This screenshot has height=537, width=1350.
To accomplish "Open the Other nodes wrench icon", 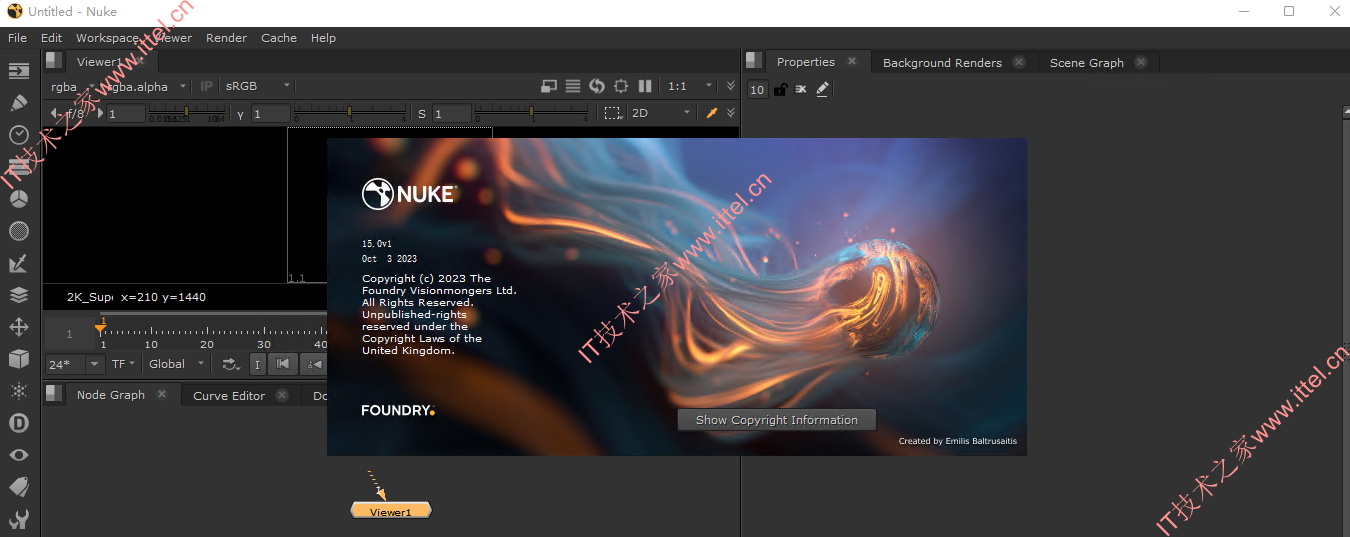I will pos(19,519).
